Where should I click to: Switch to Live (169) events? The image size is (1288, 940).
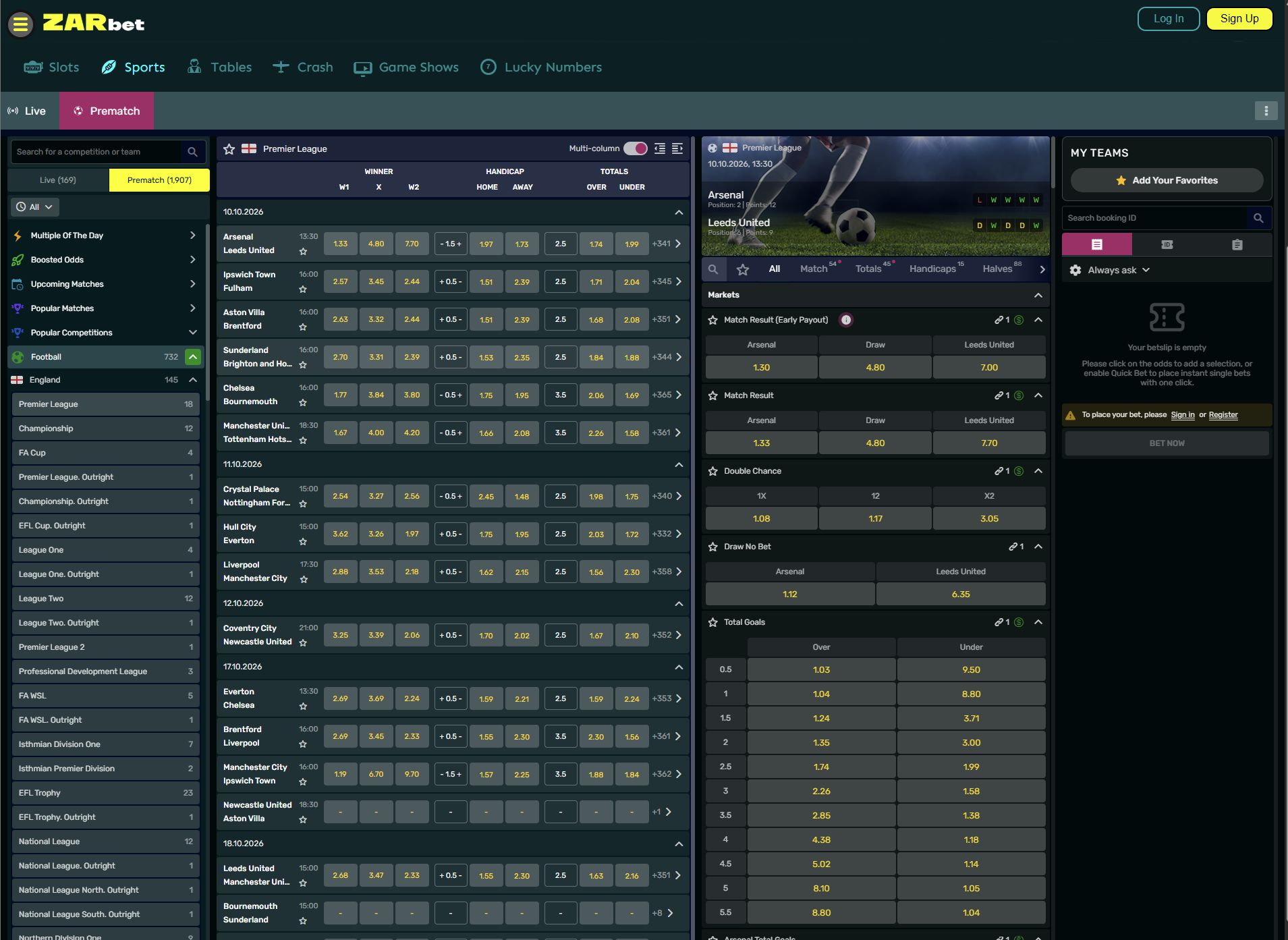(58, 180)
